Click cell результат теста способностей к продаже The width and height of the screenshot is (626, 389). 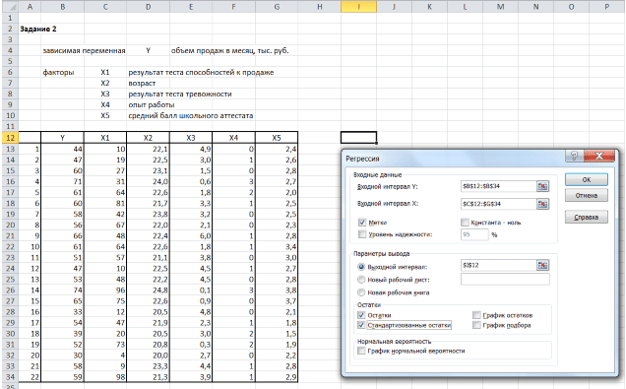[201, 72]
